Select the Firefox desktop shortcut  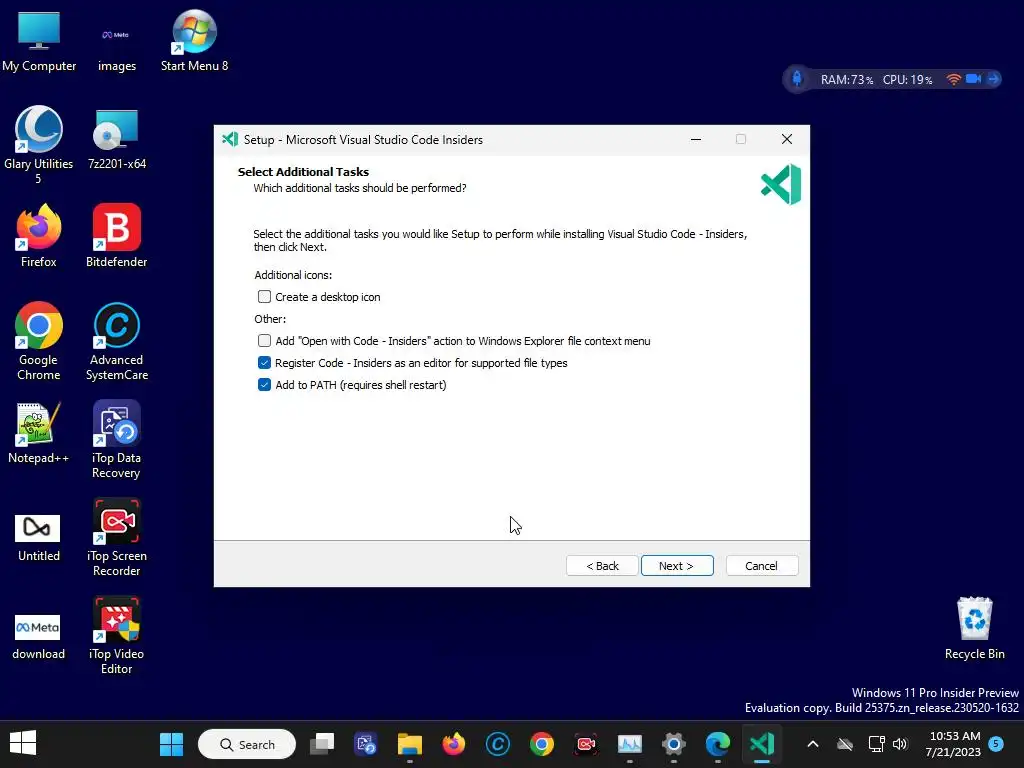pyautogui.click(x=39, y=236)
